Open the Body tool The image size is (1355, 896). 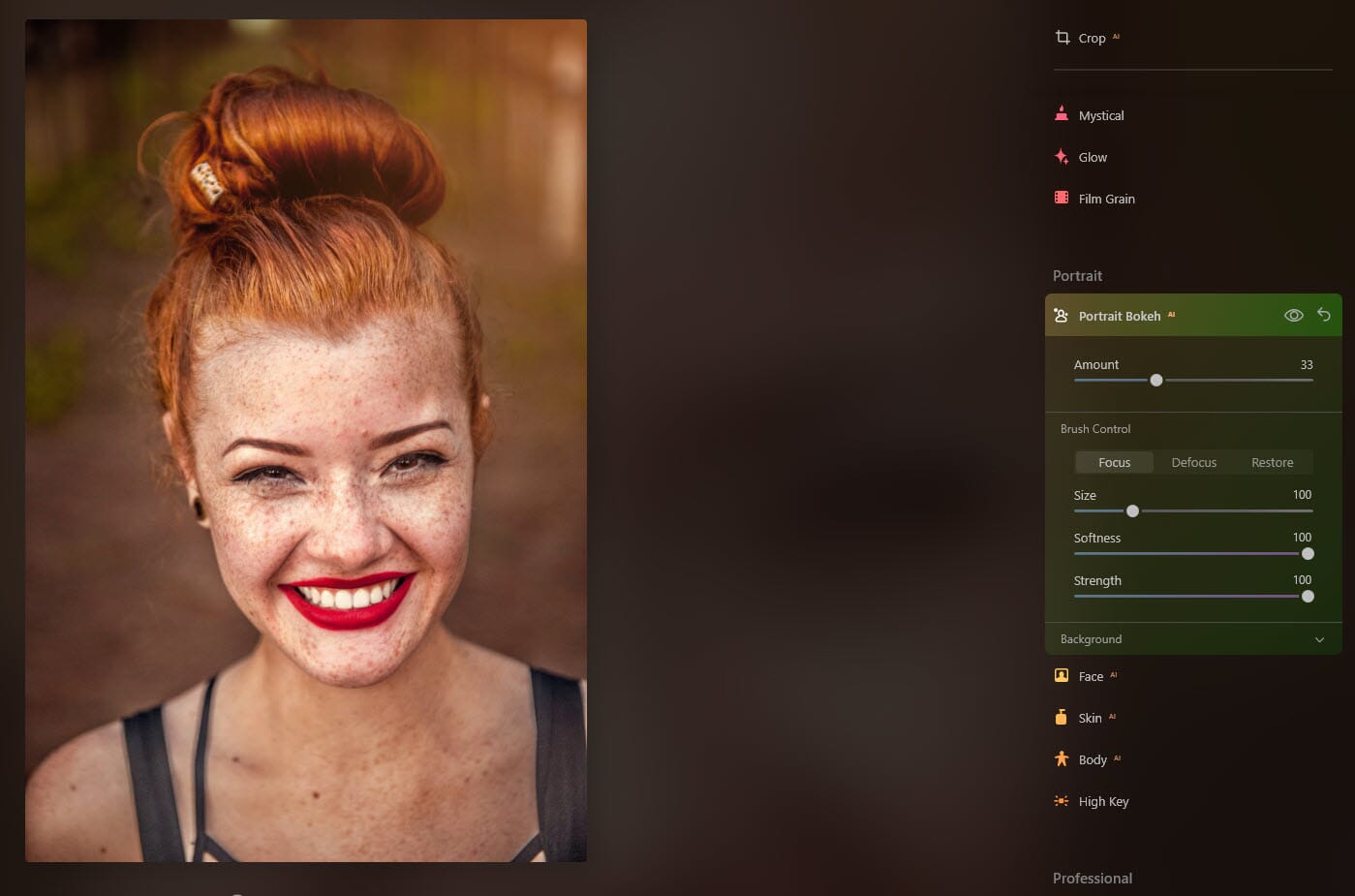click(x=1093, y=759)
